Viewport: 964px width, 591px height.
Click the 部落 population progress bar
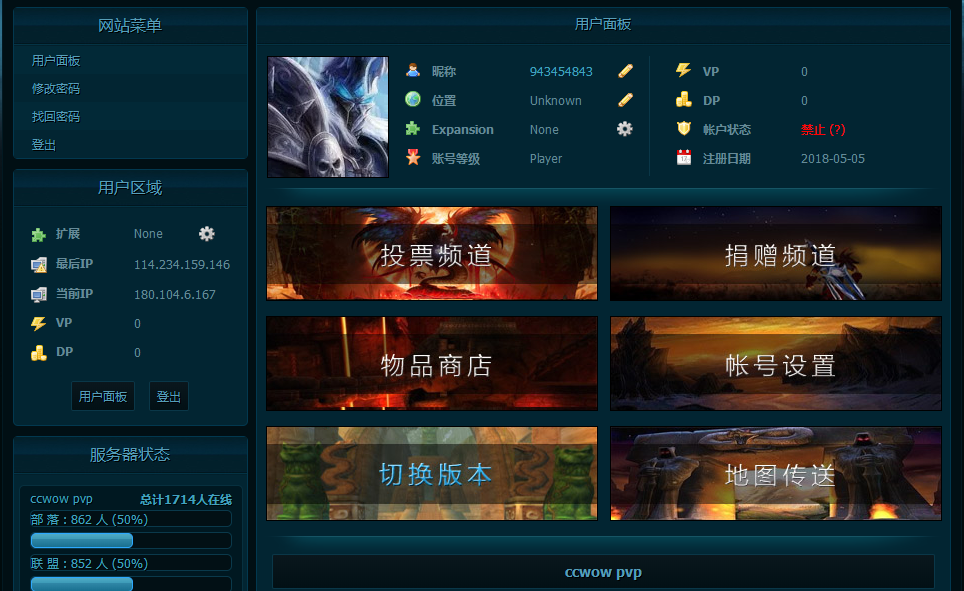pos(131,540)
